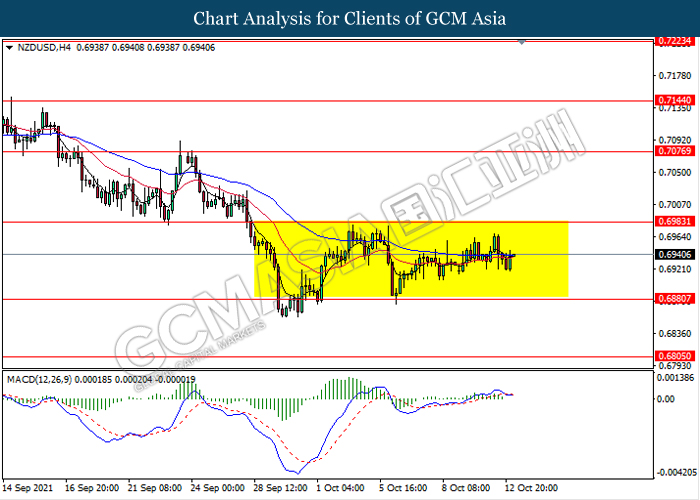Click the Chart Analysis for Clients title
The image size is (700, 500).
(x=350, y=18)
